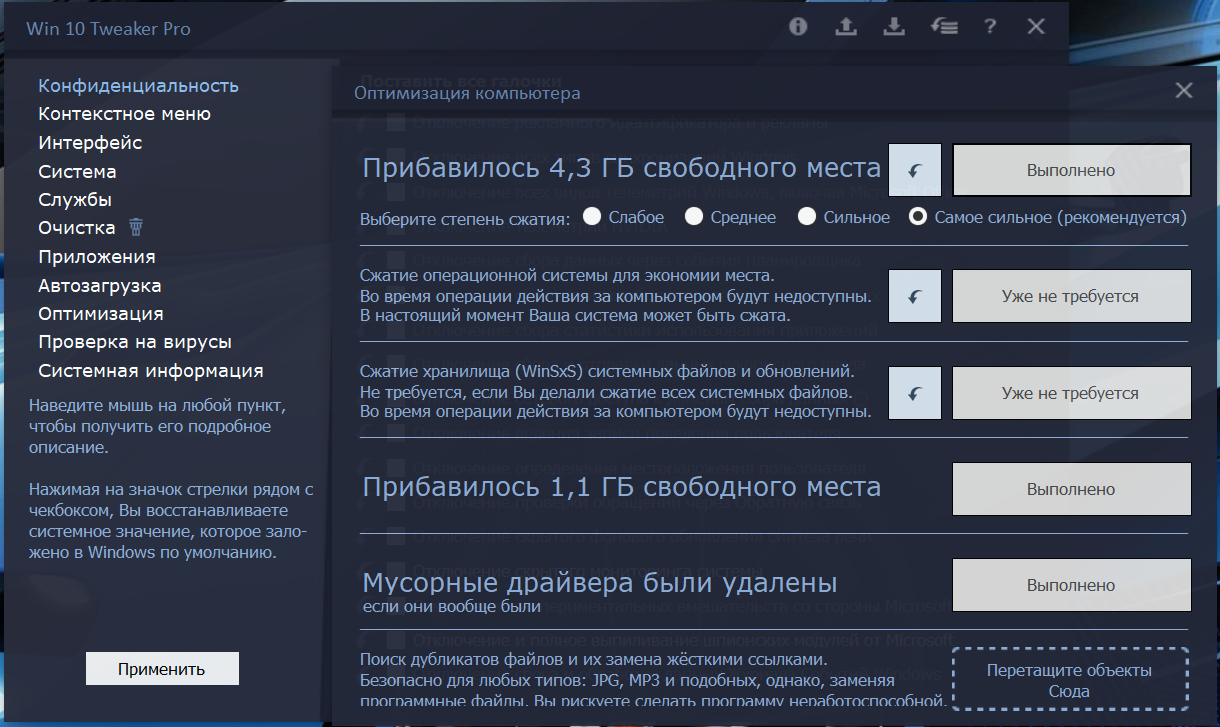
Task: Click the info icon in title bar
Action: point(797,28)
